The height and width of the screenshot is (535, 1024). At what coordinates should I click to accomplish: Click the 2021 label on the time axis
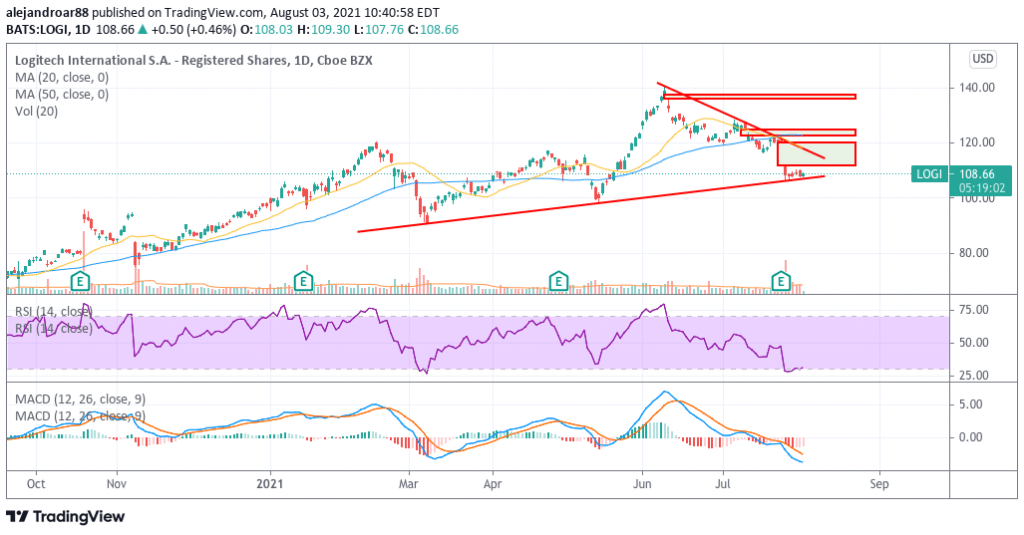pyautogui.click(x=270, y=484)
